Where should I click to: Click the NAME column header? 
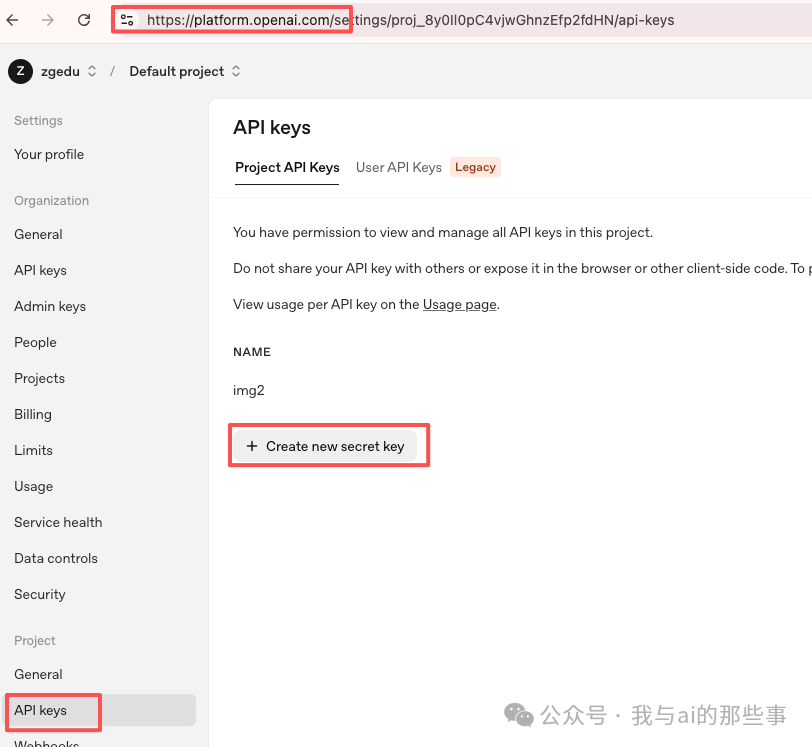click(252, 352)
